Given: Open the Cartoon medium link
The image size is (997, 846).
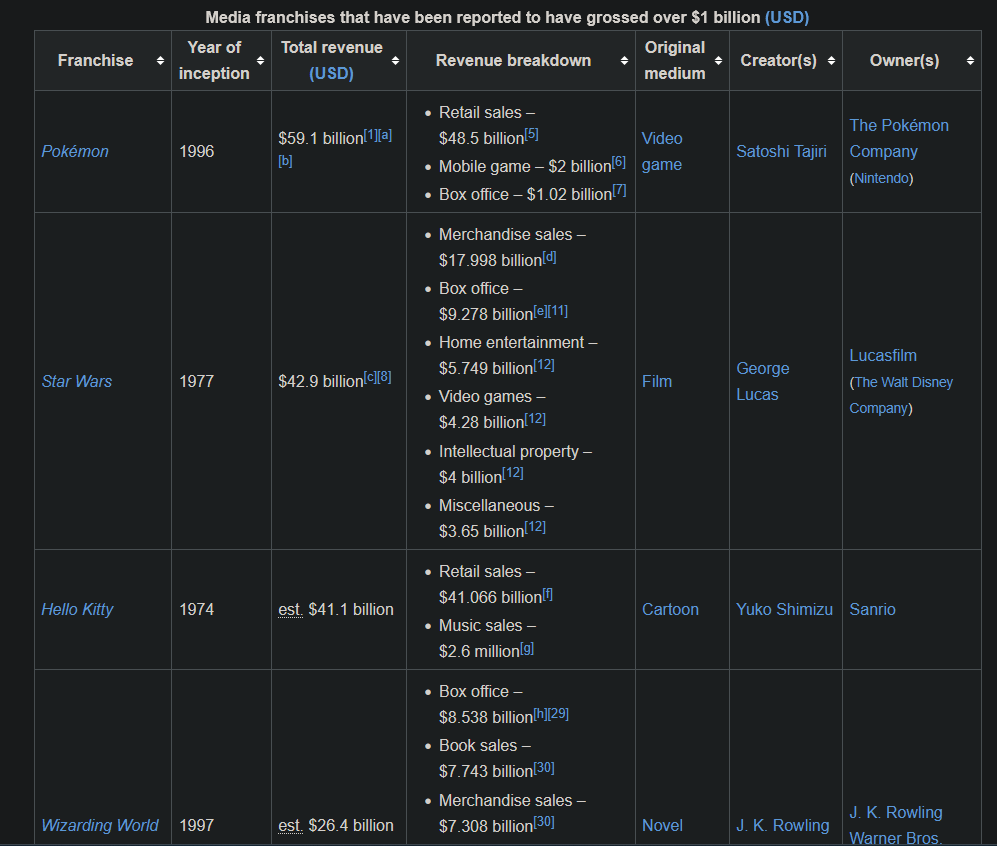Looking at the screenshot, I should [x=670, y=610].
